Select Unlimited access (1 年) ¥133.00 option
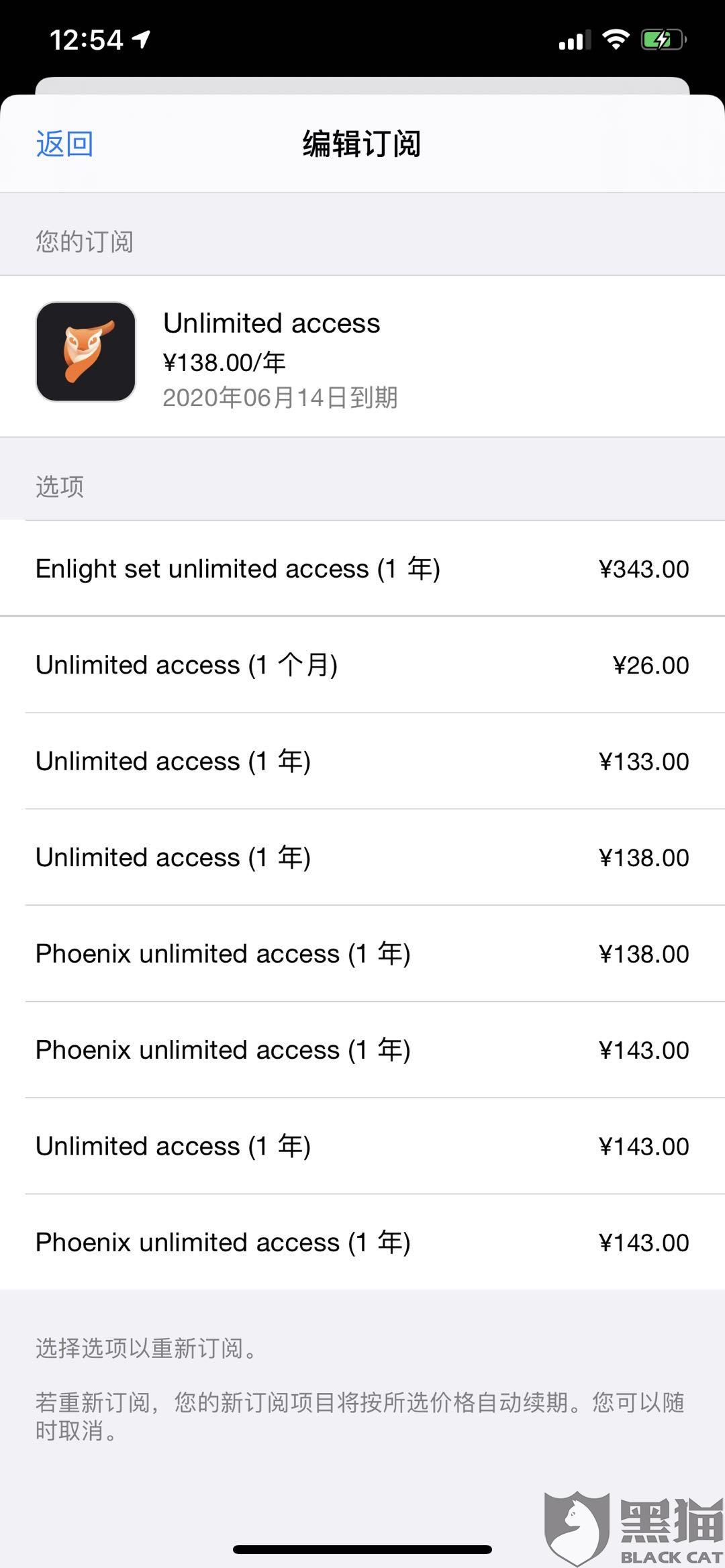This screenshot has height=1568, width=725. pos(362,762)
